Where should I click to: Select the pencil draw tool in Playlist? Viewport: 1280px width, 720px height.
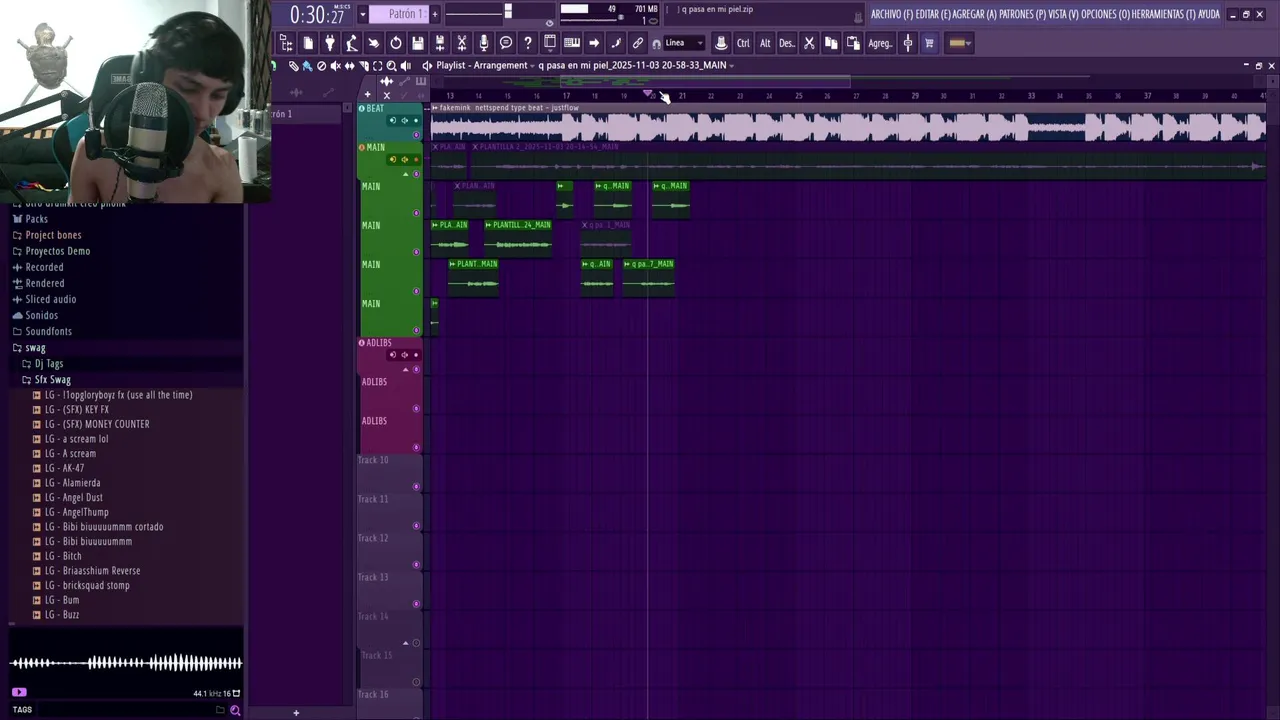coord(293,66)
